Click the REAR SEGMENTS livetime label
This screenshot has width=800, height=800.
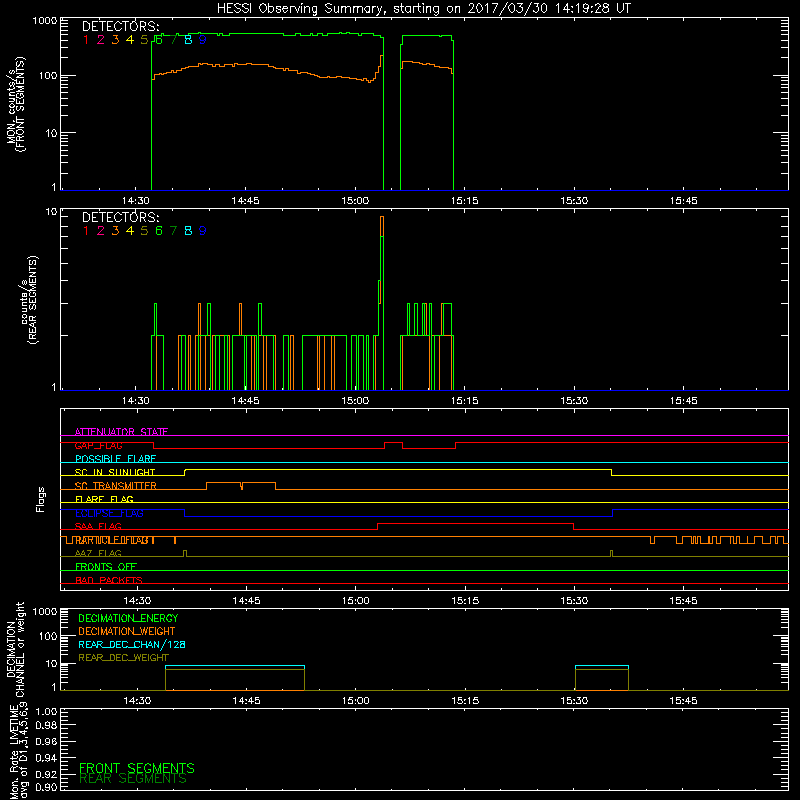(x=133, y=779)
